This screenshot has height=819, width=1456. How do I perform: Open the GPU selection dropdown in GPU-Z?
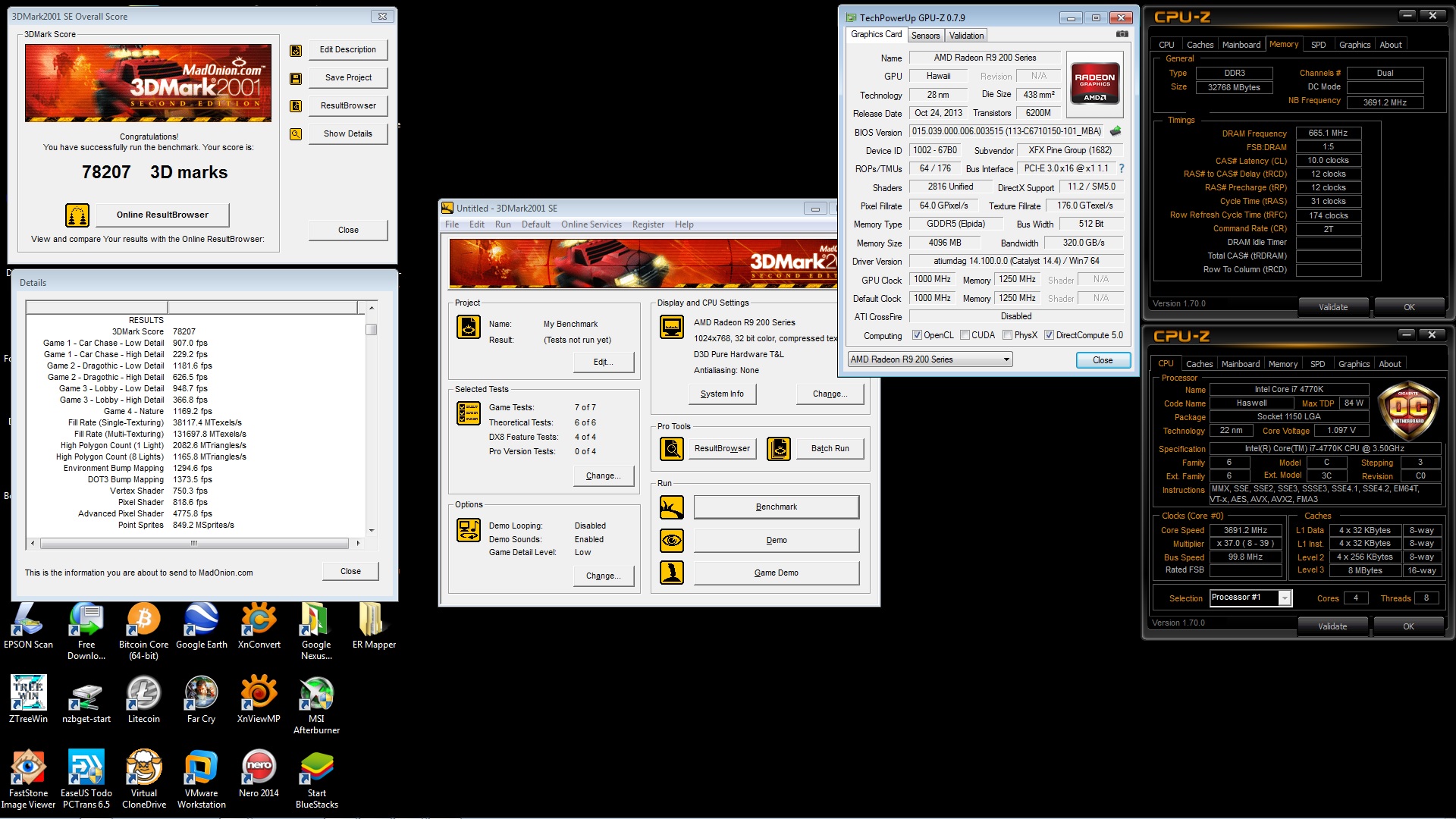[930, 359]
